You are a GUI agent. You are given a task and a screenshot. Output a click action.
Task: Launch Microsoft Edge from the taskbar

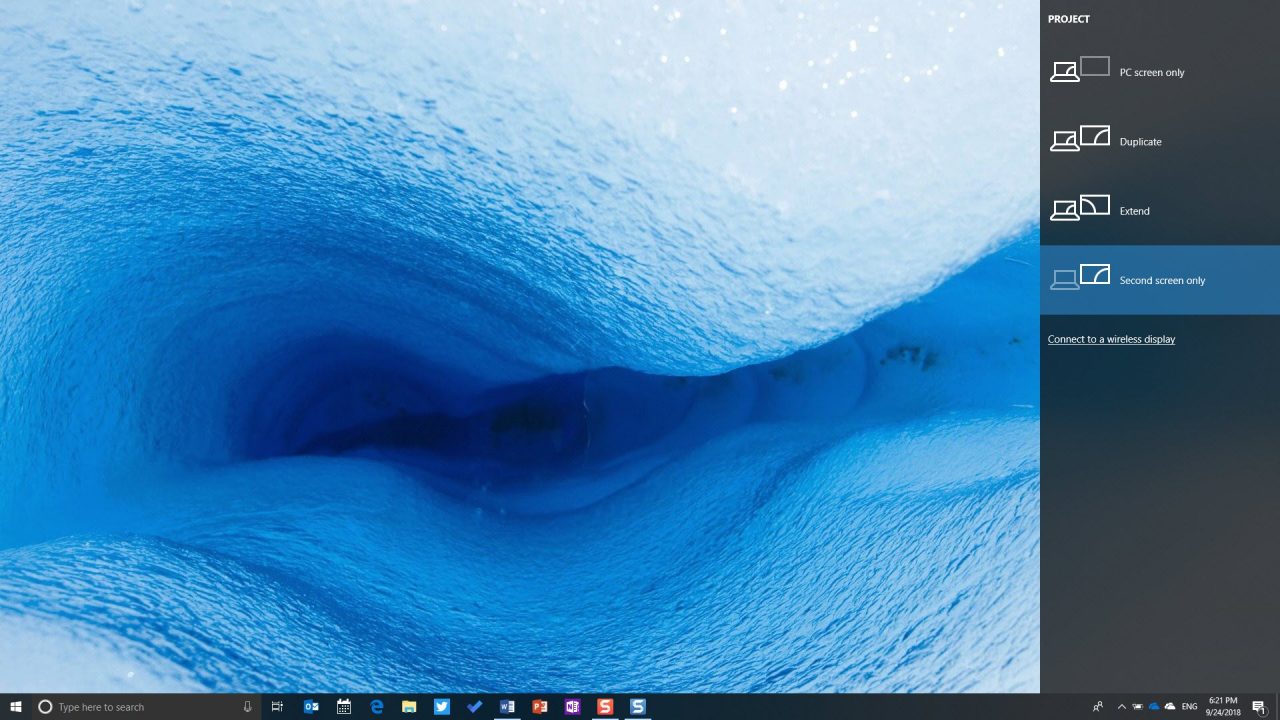click(x=377, y=707)
